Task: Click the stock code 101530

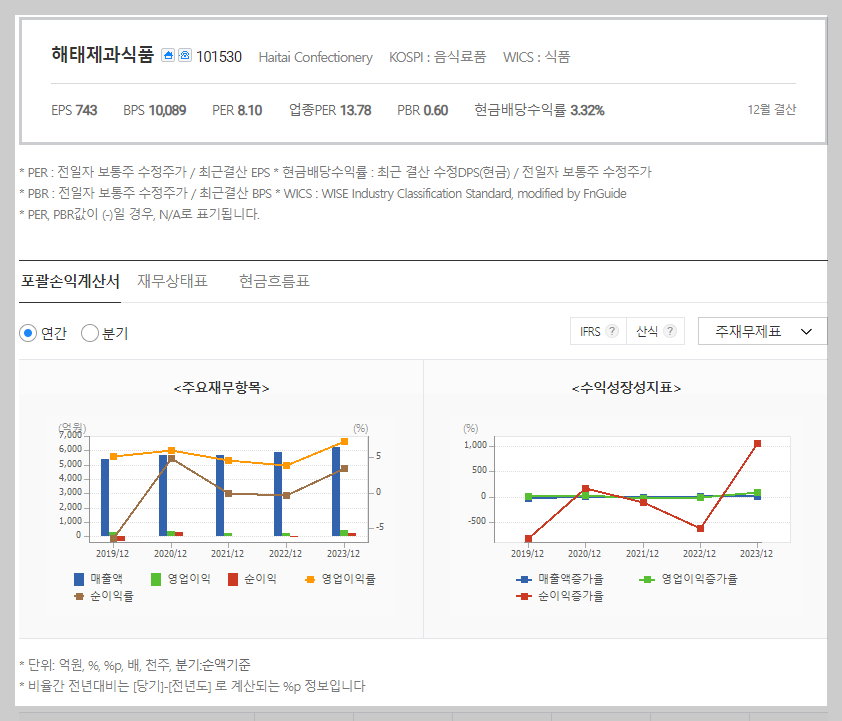Action: (x=219, y=57)
